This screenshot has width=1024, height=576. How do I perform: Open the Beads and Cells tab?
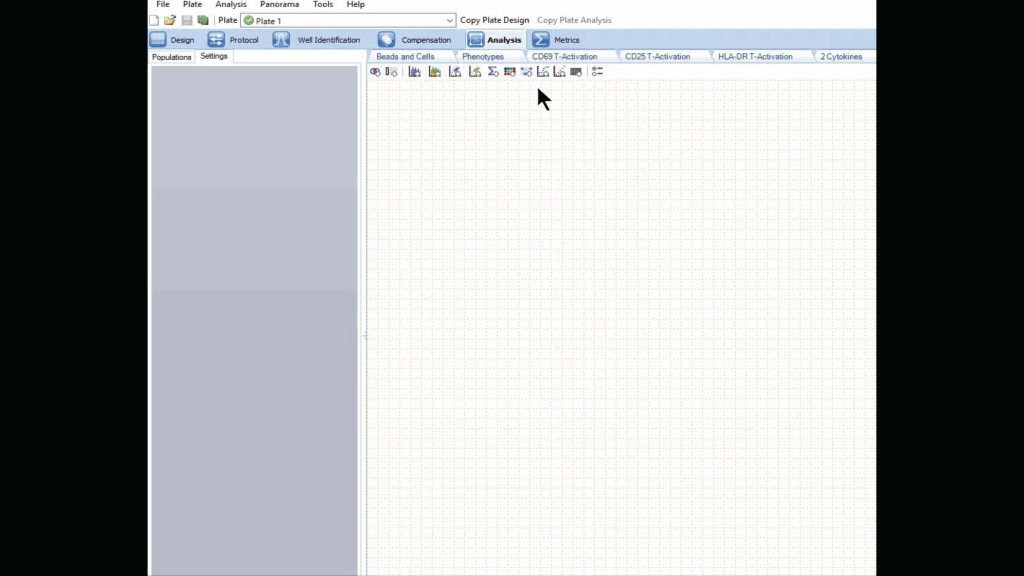tap(405, 57)
